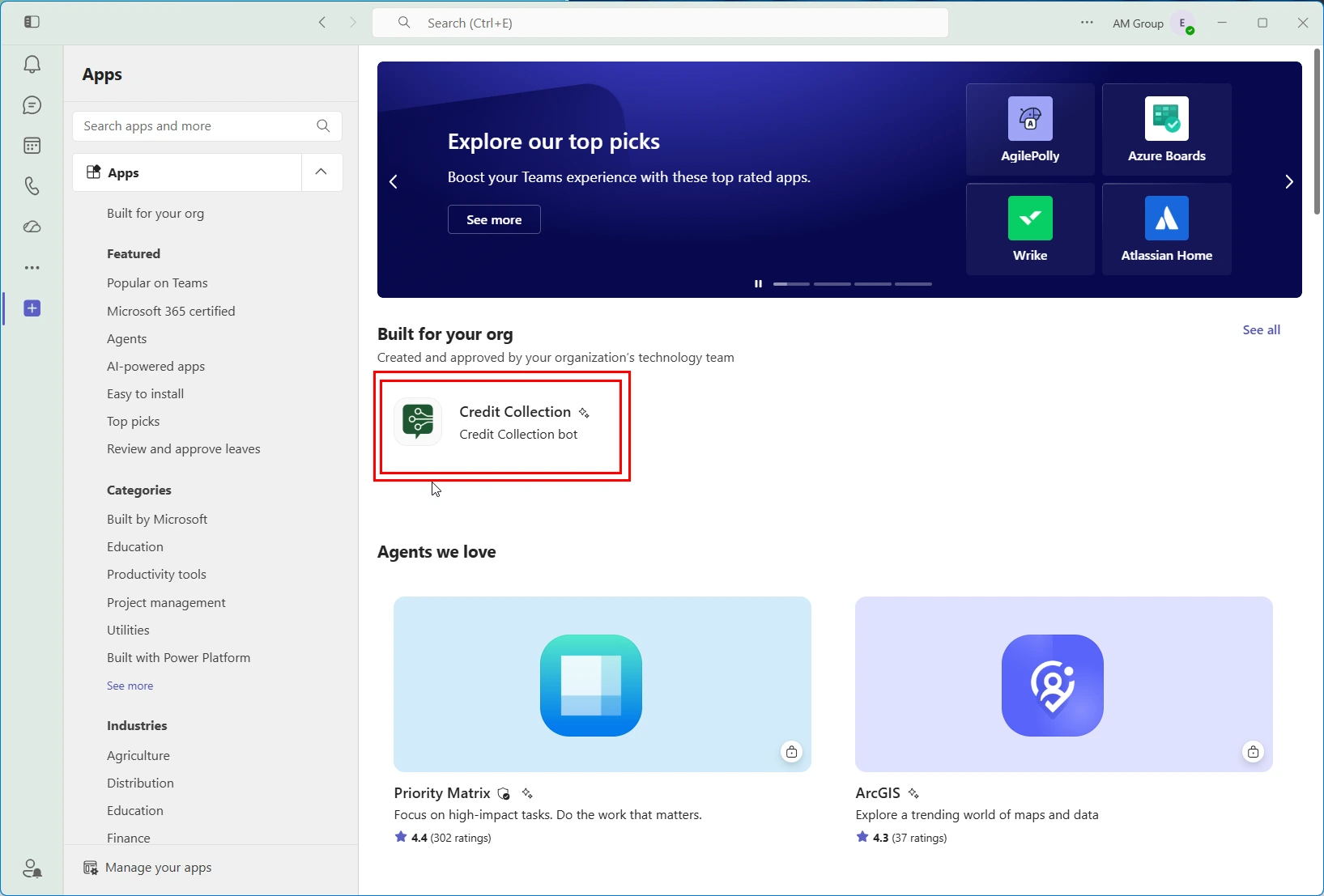Jump to the fourth banner slide indicator

pyautogui.click(x=913, y=284)
